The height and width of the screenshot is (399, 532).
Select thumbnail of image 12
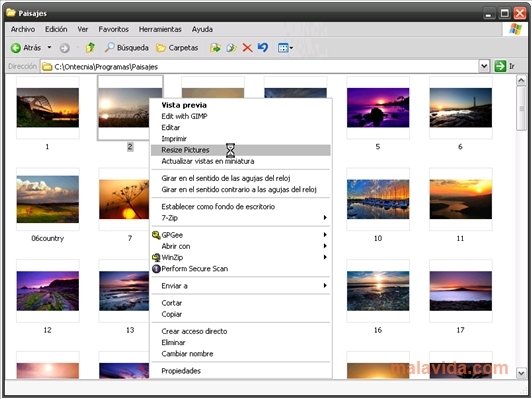coord(48,291)
